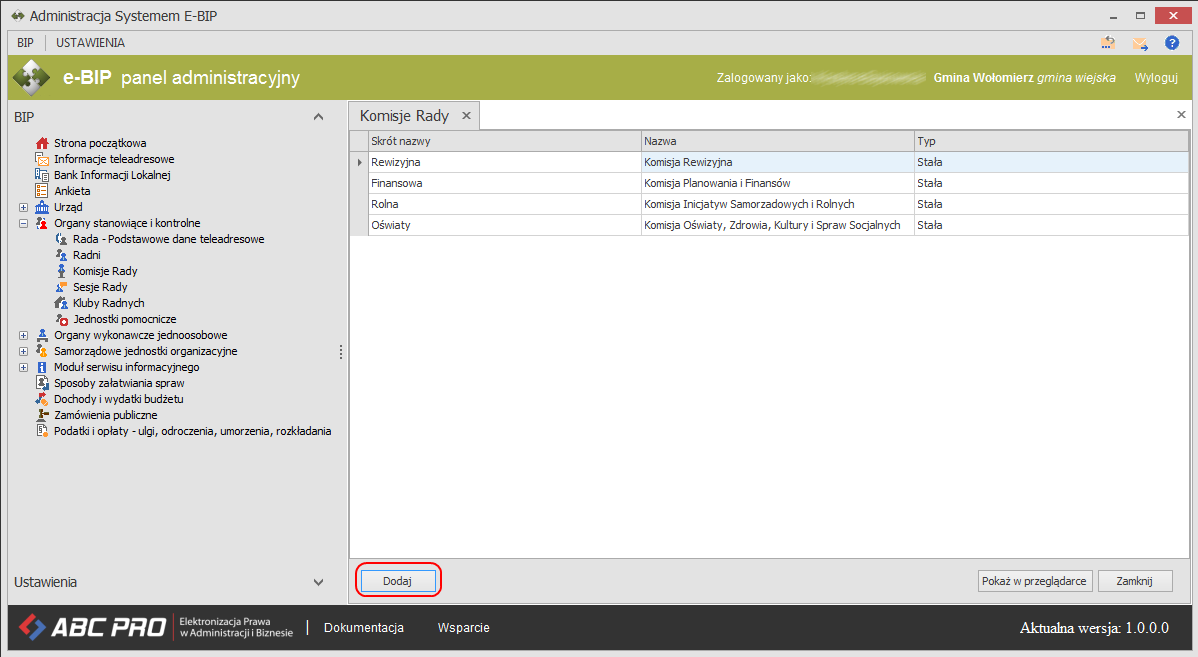Expand the Urząd tree node
This screenshot has width=1198, height=657.
[24, 207]
